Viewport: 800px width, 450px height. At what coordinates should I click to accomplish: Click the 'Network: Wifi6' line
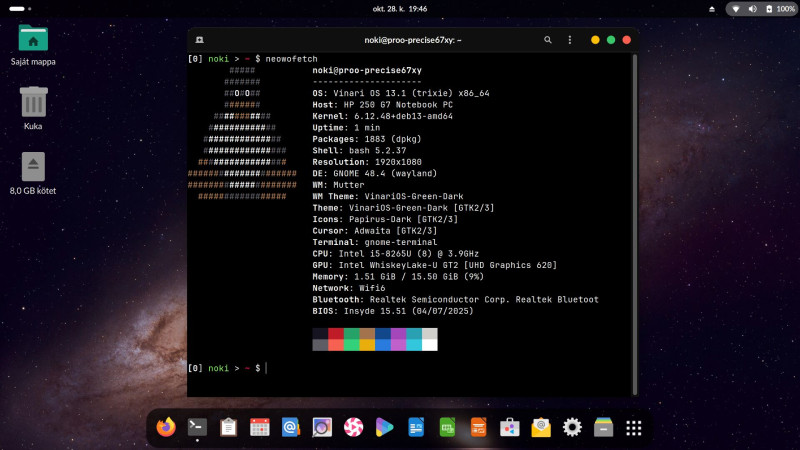click(349, 288)
